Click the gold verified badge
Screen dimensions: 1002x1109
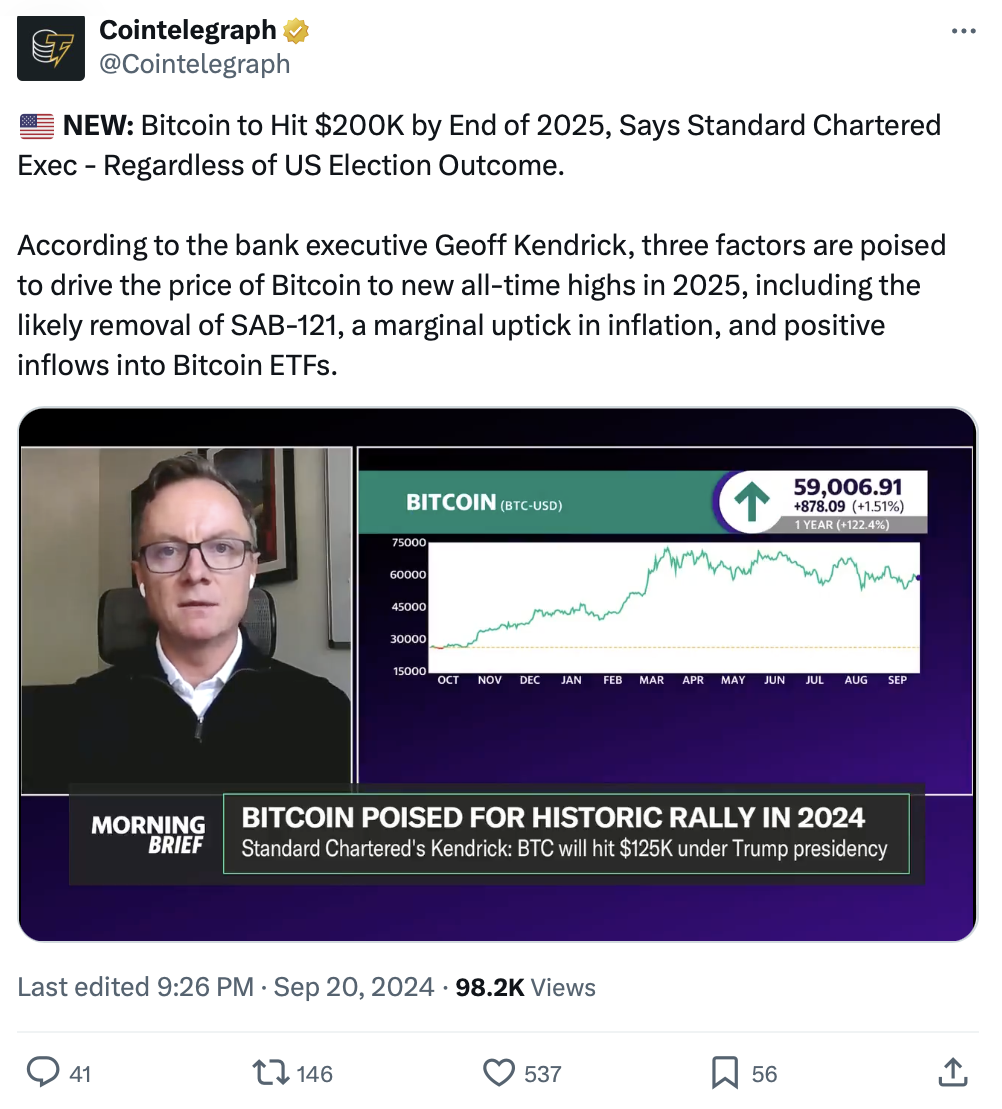[x=296, y=30]
